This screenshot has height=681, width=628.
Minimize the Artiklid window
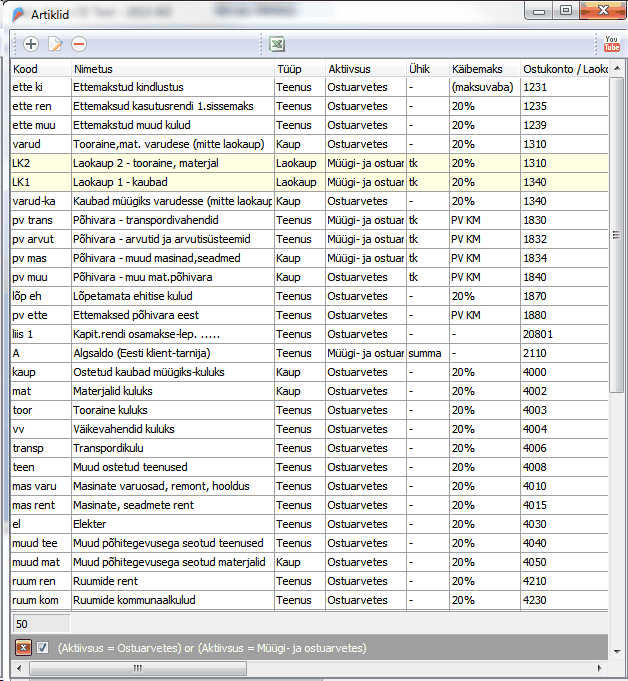pos(539,10)
